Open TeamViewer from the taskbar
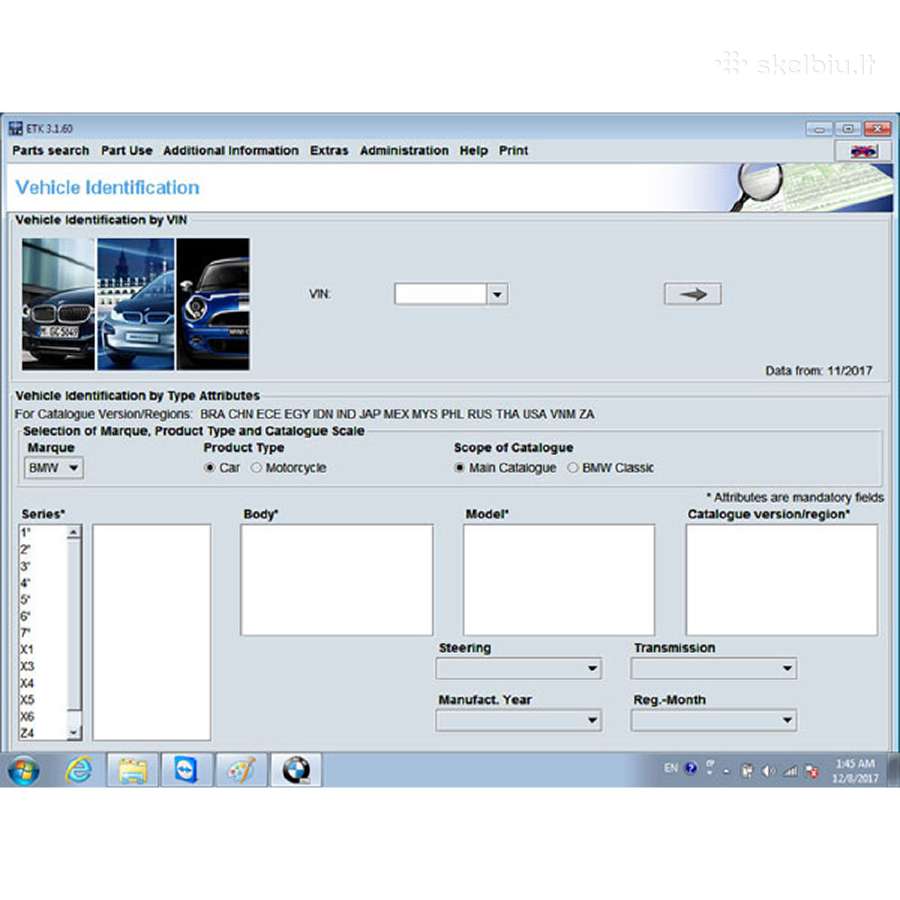This screenshot has height=900, width=900. pyautogui.click(x=187, y=770)
